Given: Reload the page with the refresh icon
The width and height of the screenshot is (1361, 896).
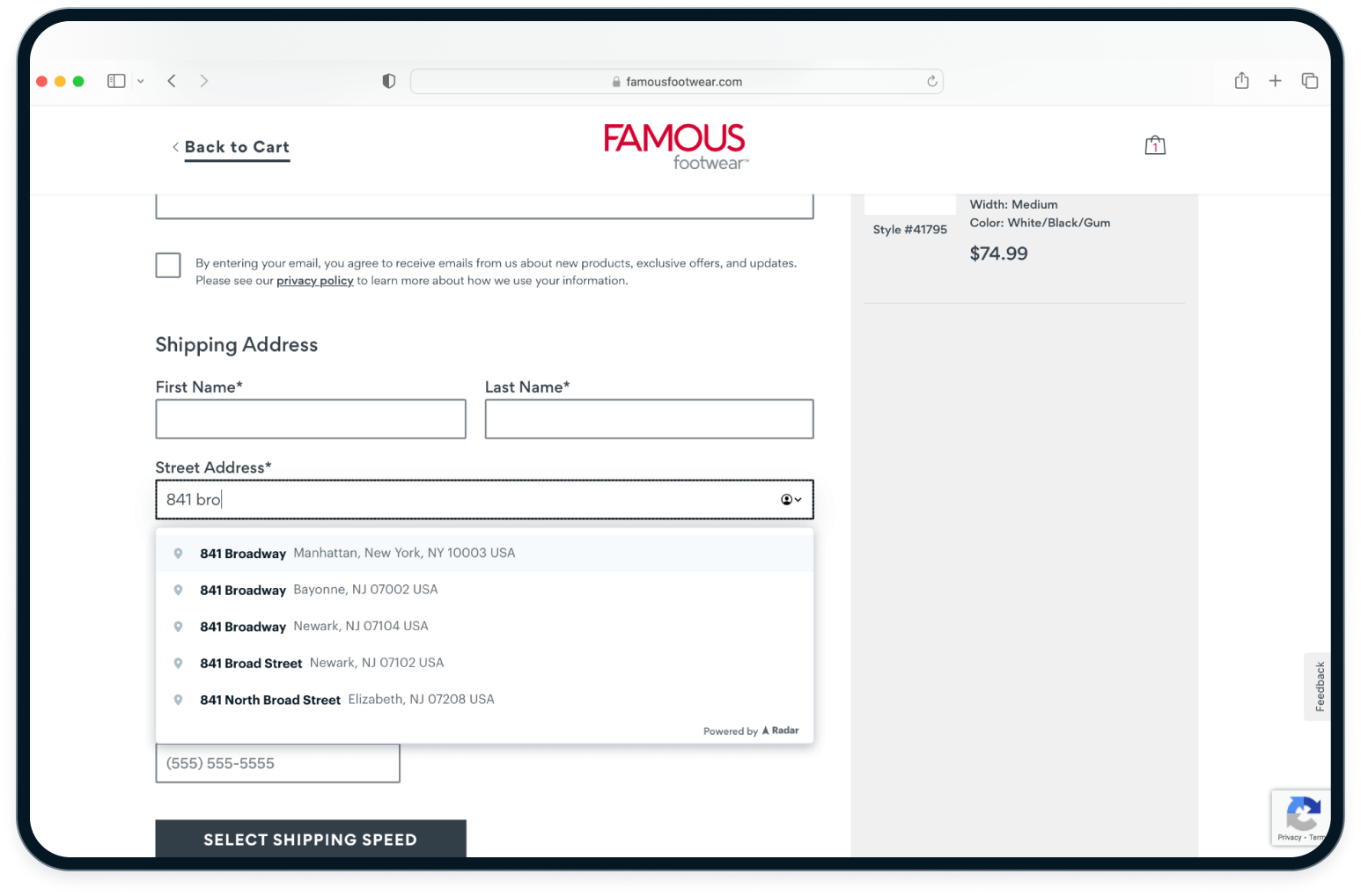Looking at the screenshot, I should pos(931,81).
